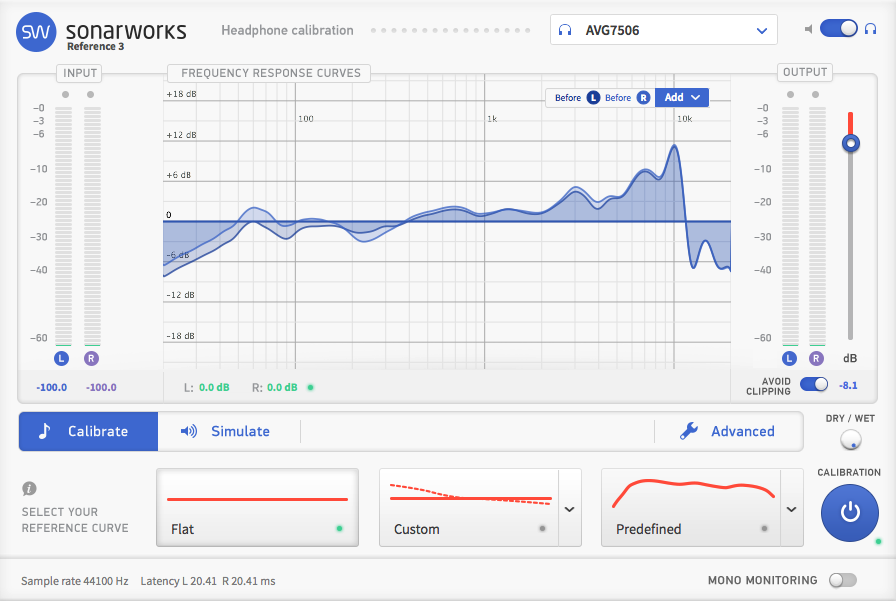Toggle the Avoid Clipping switch

814,383
